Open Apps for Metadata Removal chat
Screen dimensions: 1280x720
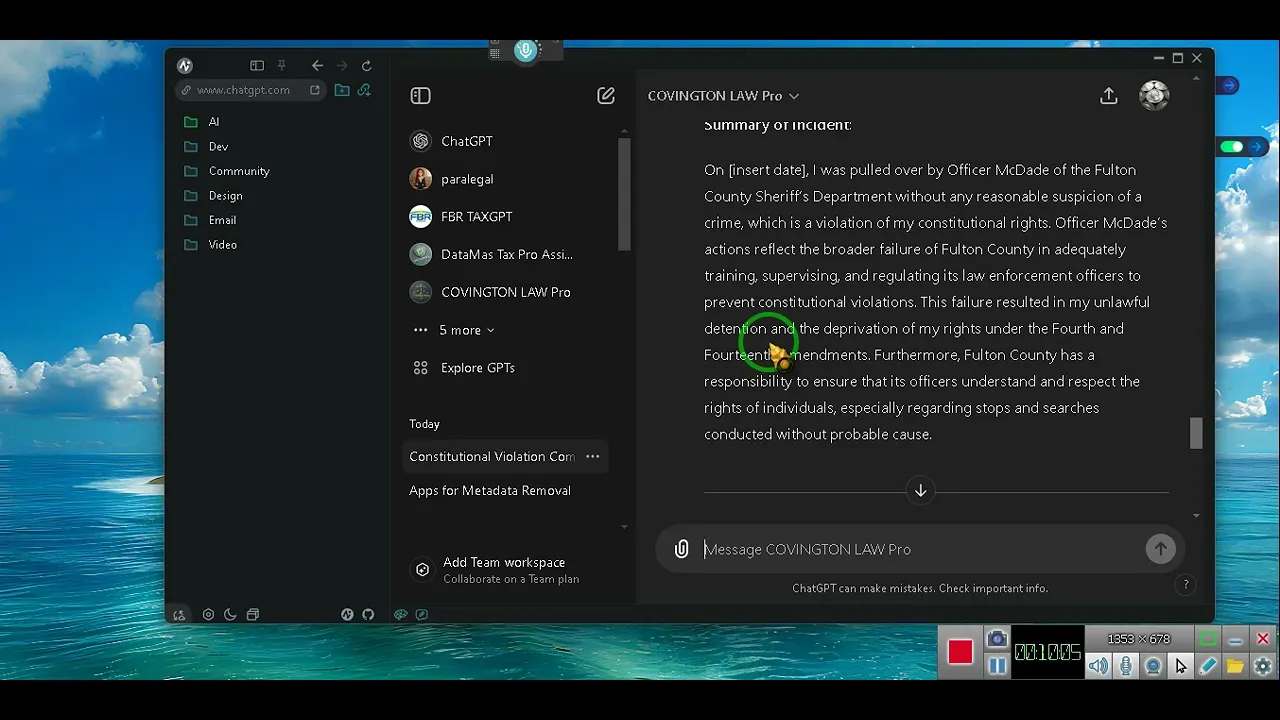tap(490, 490)
